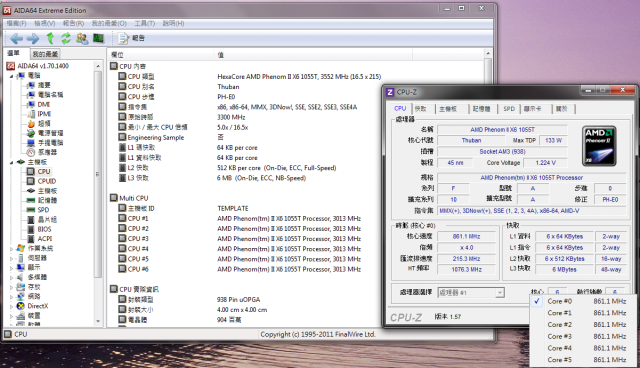Go back with the blue left arrow
Image resolution: width=640 pixels, height=368 pixels.
click(16, 39)
